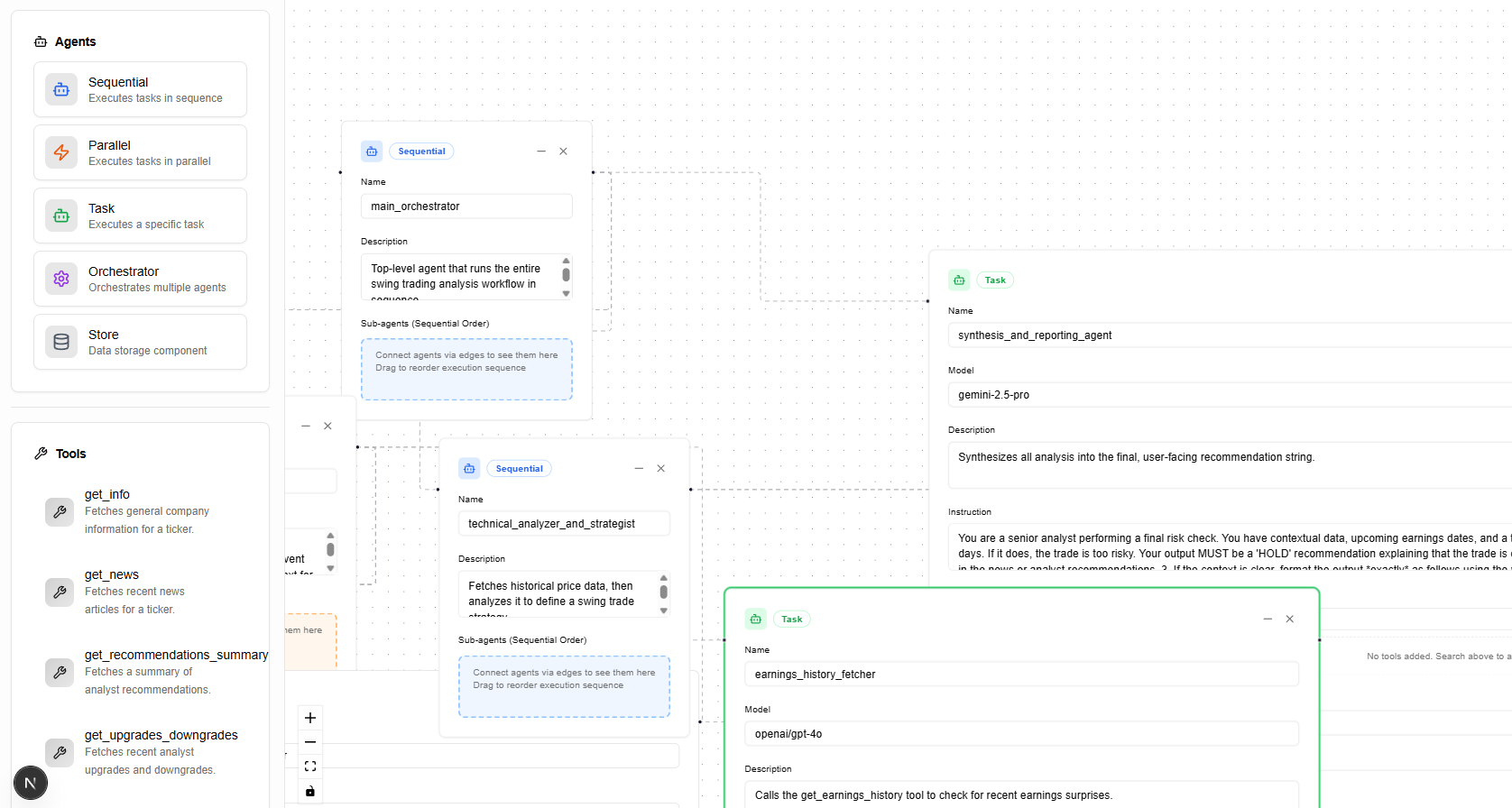Select the get_upgrades_downgrades tool name
The height and width of the screenshot is (808, 1512).
[161, 735]
